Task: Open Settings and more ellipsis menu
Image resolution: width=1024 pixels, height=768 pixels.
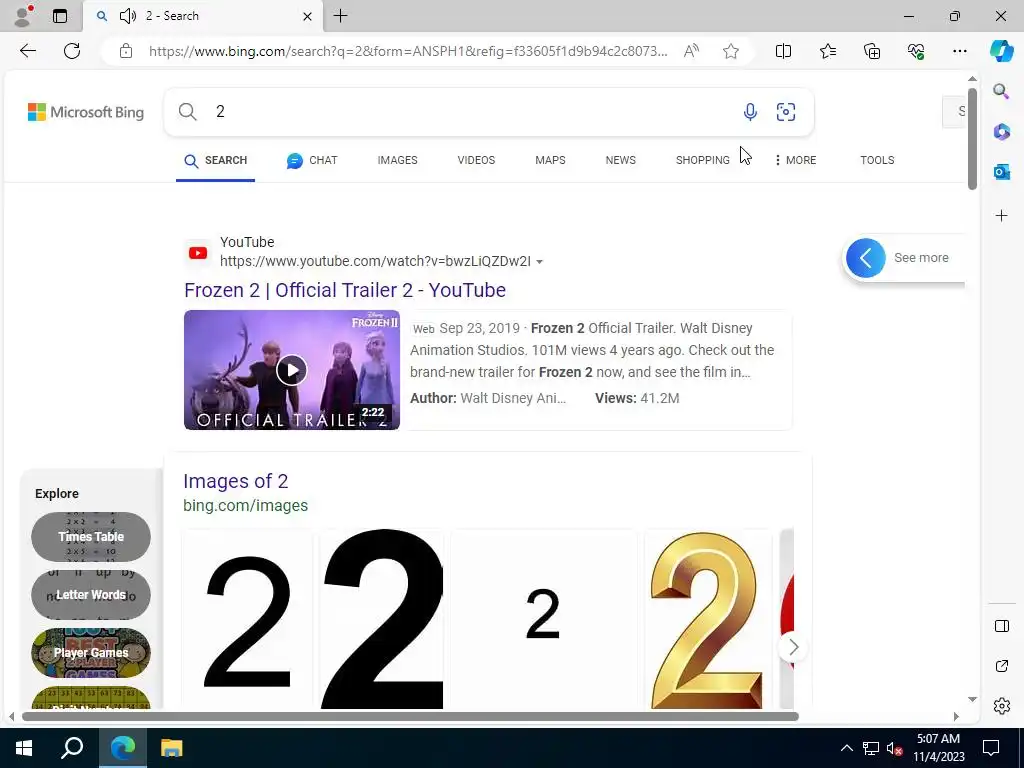Action: coord(959,51)
